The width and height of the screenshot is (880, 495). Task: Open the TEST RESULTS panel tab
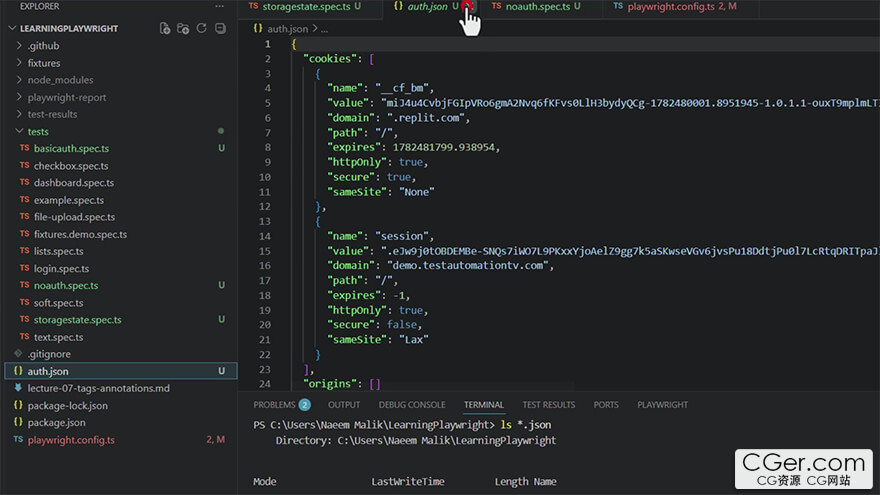(x=549, y=405)
